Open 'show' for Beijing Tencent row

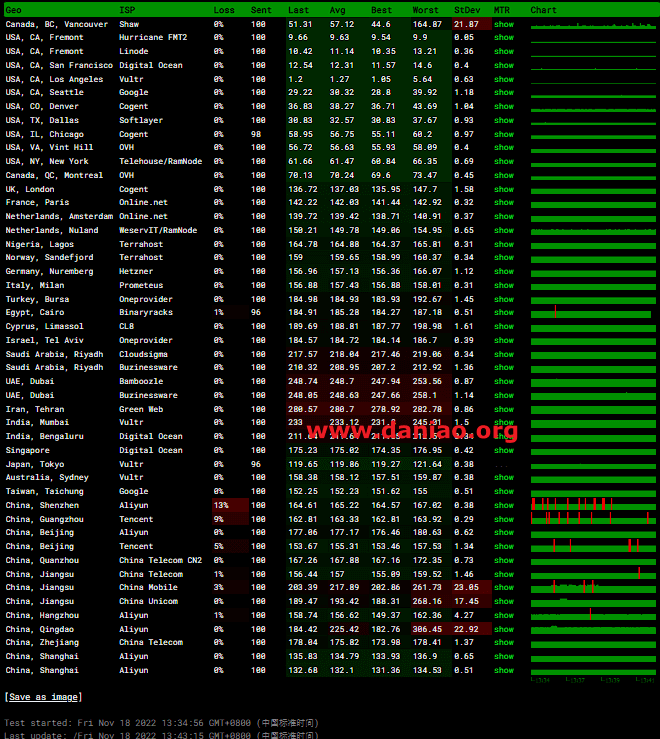pos(503,547)
